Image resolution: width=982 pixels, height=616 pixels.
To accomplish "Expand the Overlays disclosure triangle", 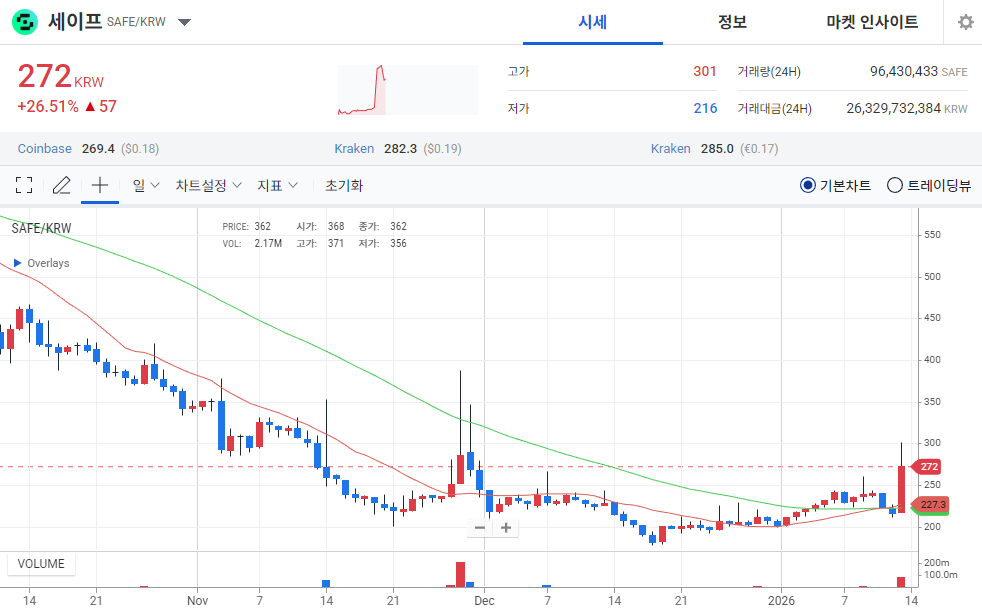I will [x=16, y=263].
